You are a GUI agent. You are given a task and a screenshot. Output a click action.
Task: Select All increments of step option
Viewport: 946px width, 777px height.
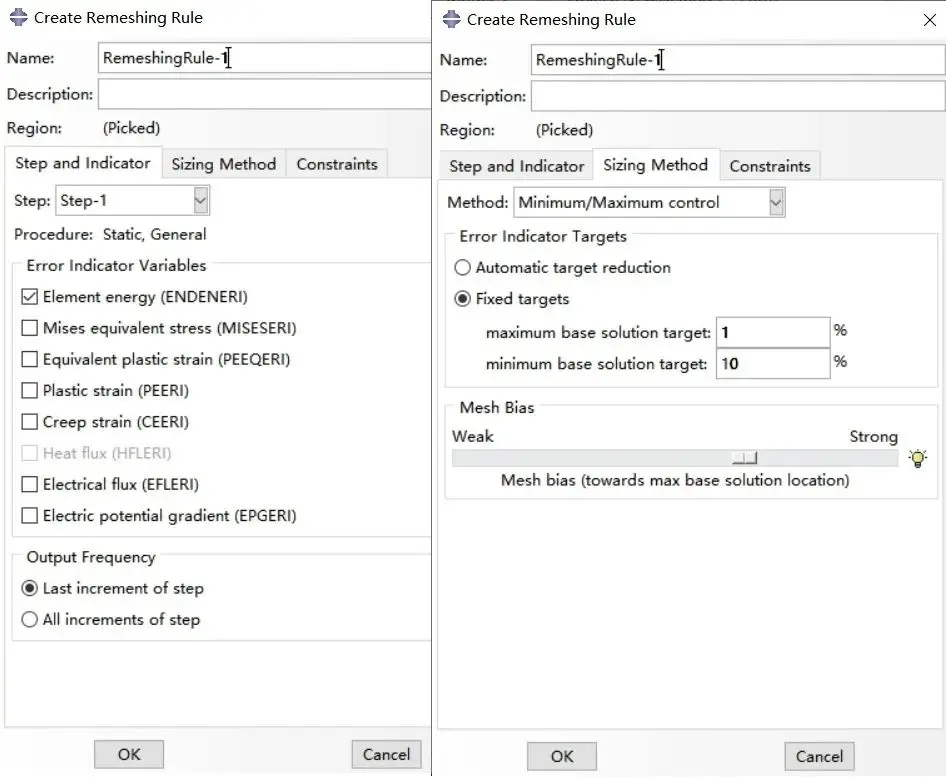29,620
